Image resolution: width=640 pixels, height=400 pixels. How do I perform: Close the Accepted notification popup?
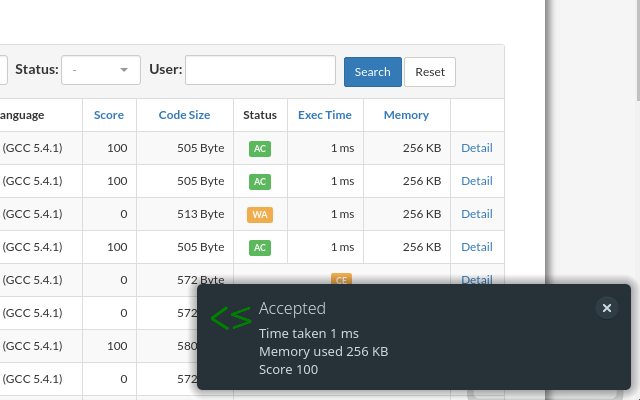607,308
